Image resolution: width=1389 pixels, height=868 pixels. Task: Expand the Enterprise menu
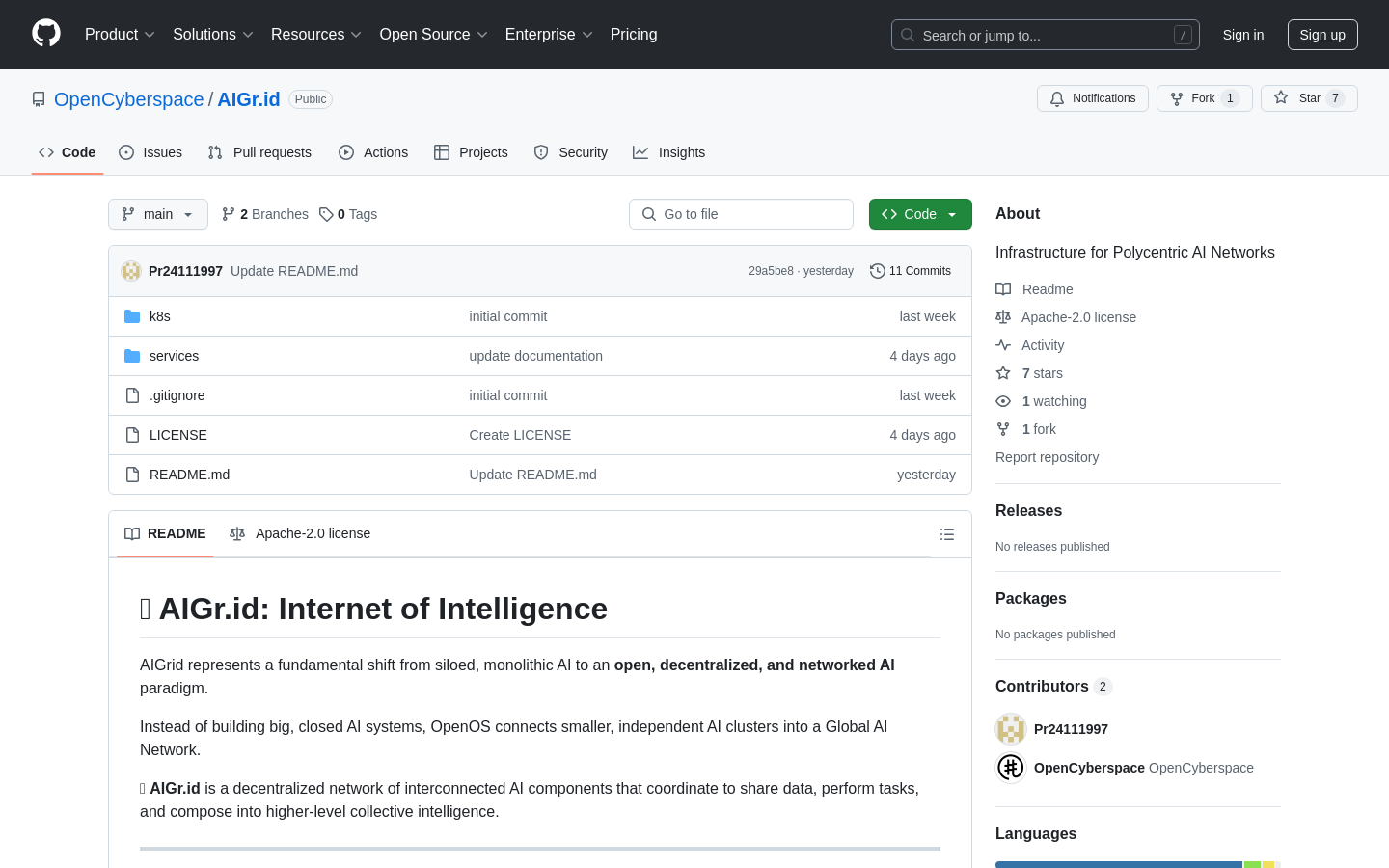[549, 35]
